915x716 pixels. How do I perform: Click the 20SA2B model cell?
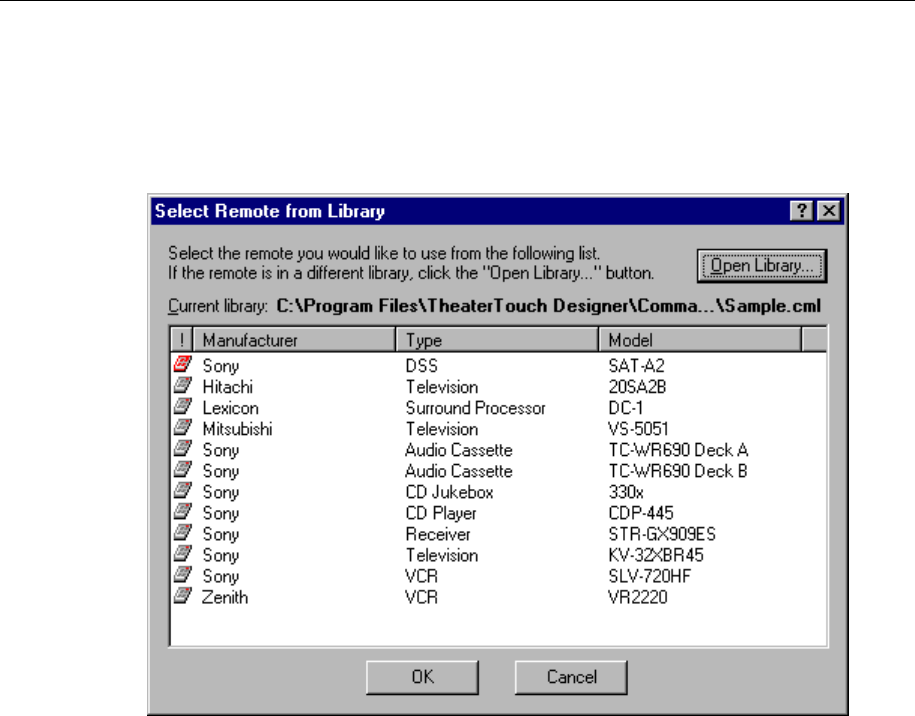(637, 387)
